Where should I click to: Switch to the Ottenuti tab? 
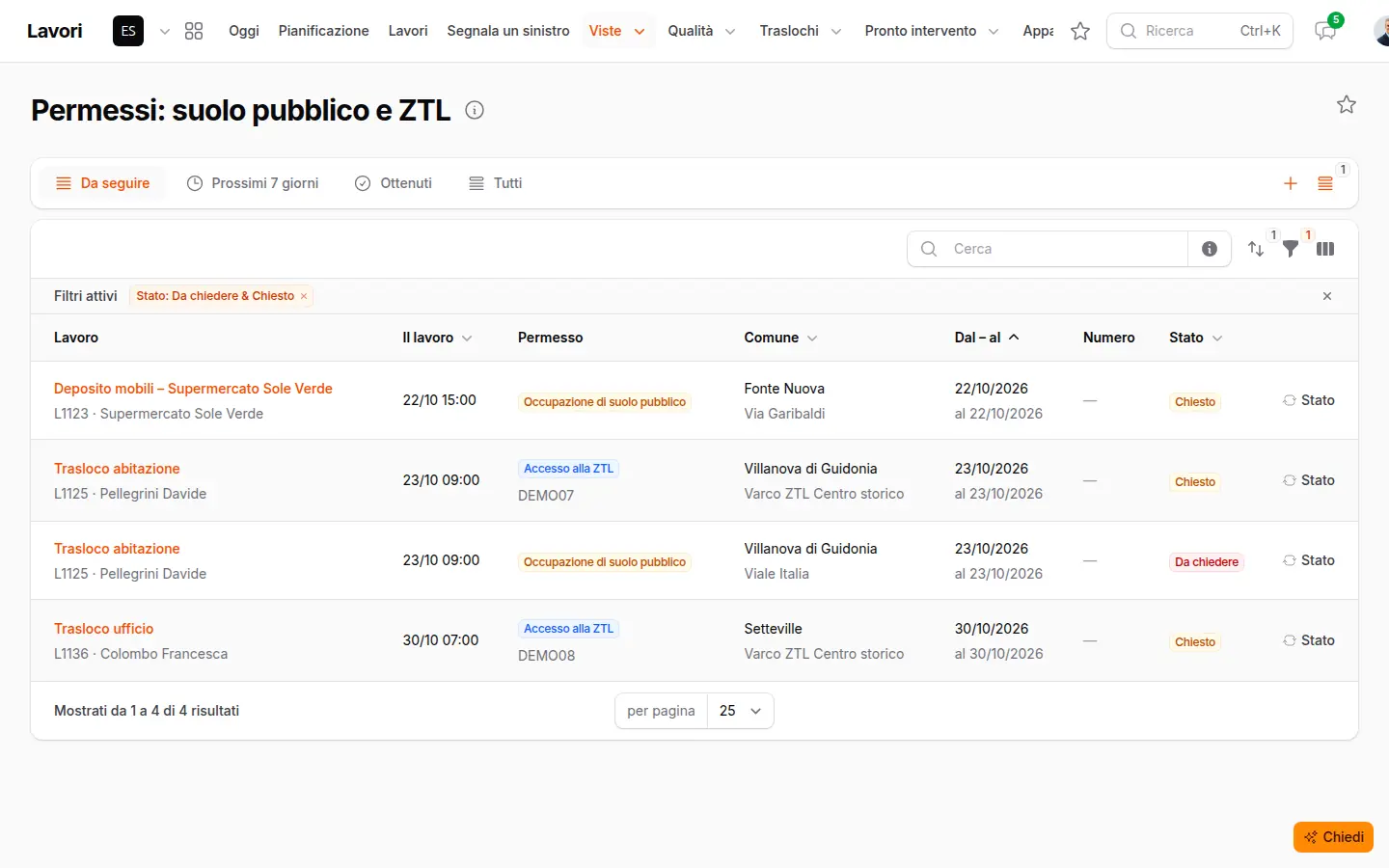394,183
